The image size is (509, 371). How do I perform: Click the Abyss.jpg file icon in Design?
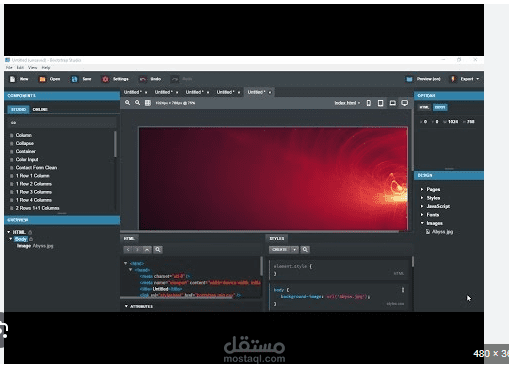pos(428,232)
